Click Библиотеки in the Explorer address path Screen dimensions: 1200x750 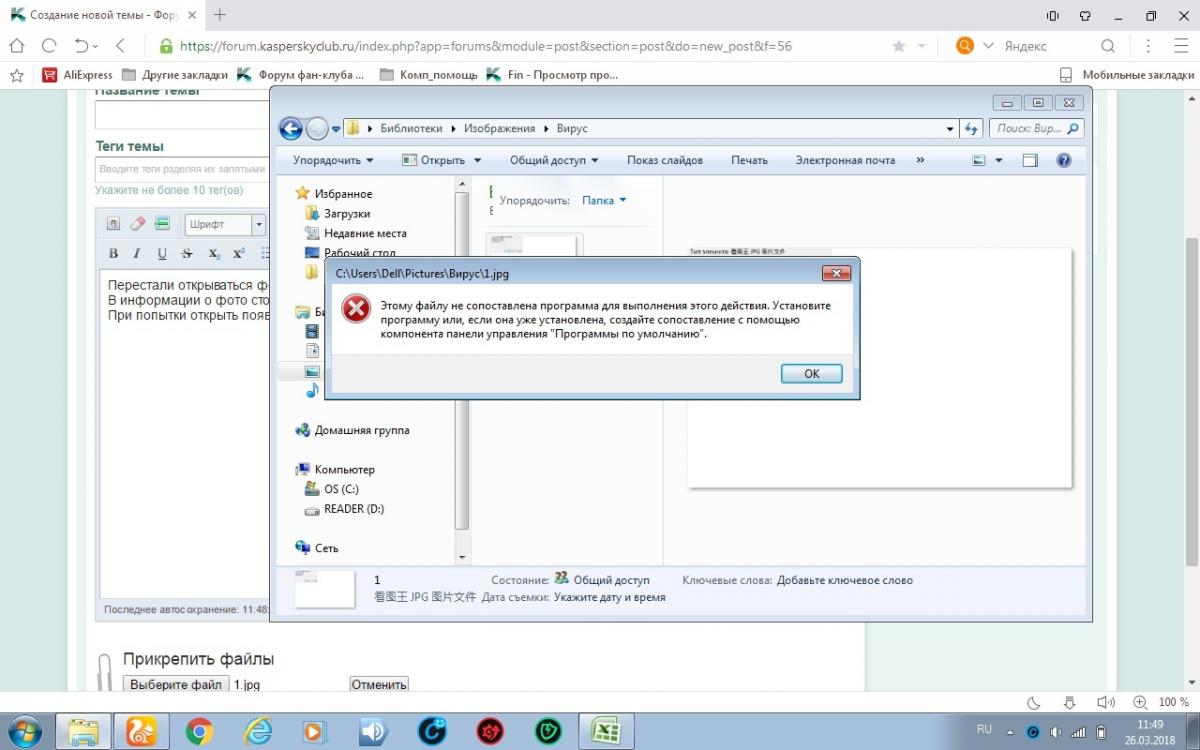[x=413, y=129]
